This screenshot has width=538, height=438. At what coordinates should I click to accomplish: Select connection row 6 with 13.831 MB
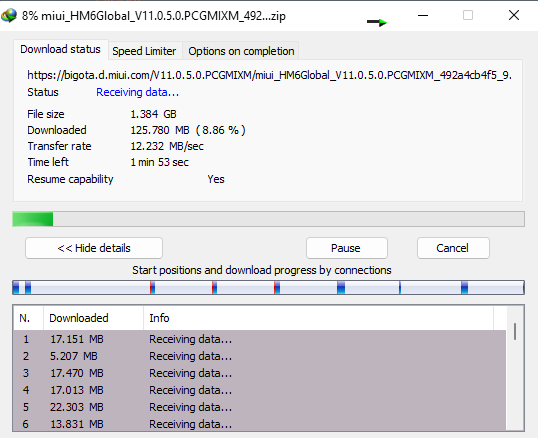[x=260, y=424]
